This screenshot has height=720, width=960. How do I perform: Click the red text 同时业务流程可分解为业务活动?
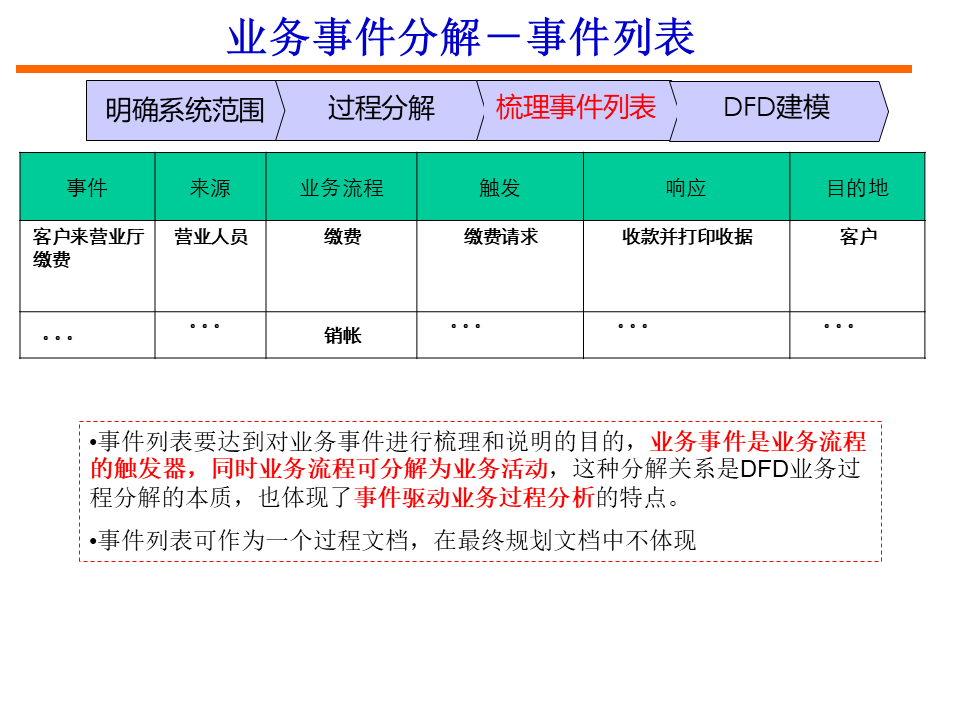(x=380, y=469)
